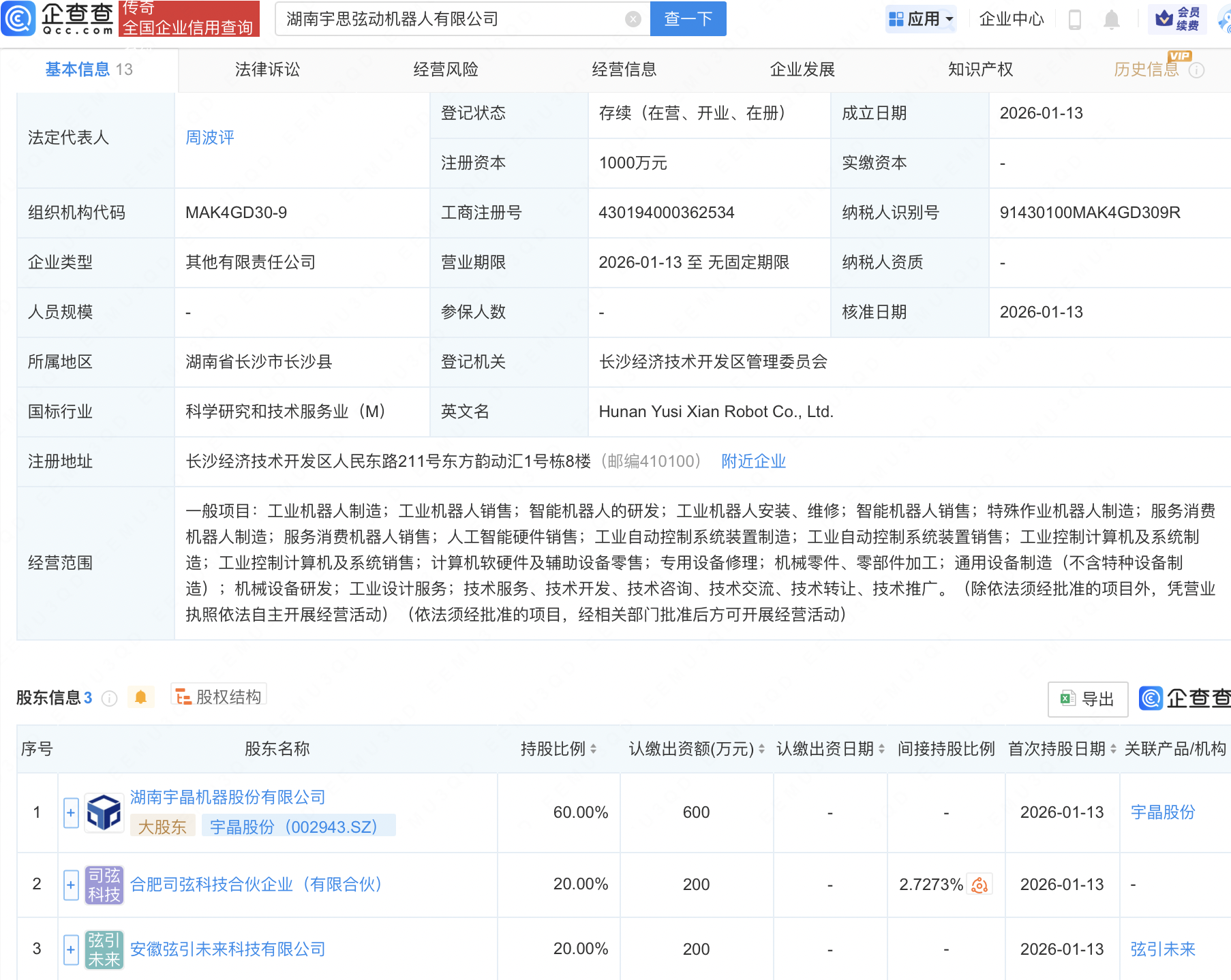
Task: Switch to the 知识产权 tab
Action: (979, 69)
